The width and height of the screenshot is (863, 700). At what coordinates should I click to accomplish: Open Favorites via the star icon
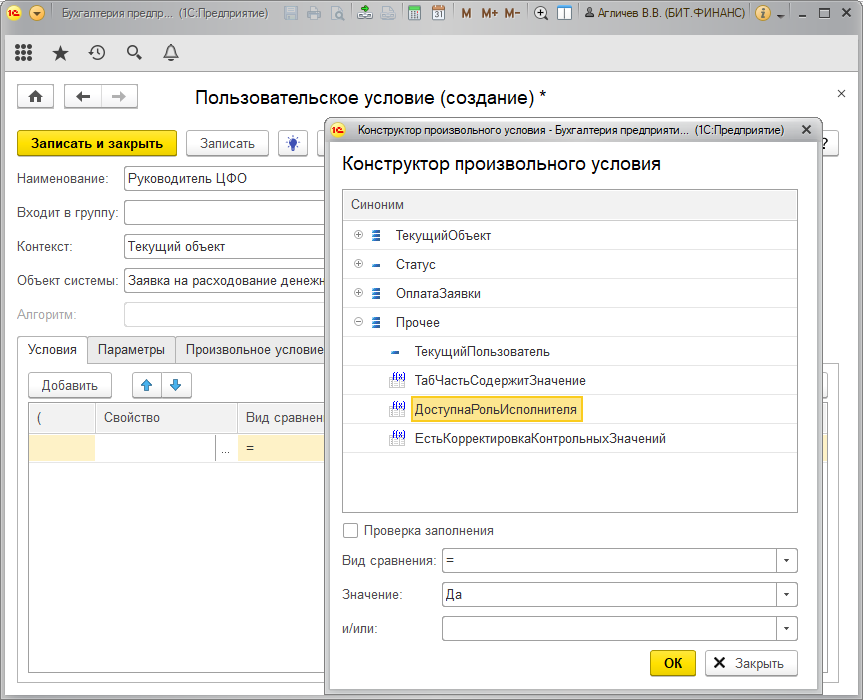(60, 53)
